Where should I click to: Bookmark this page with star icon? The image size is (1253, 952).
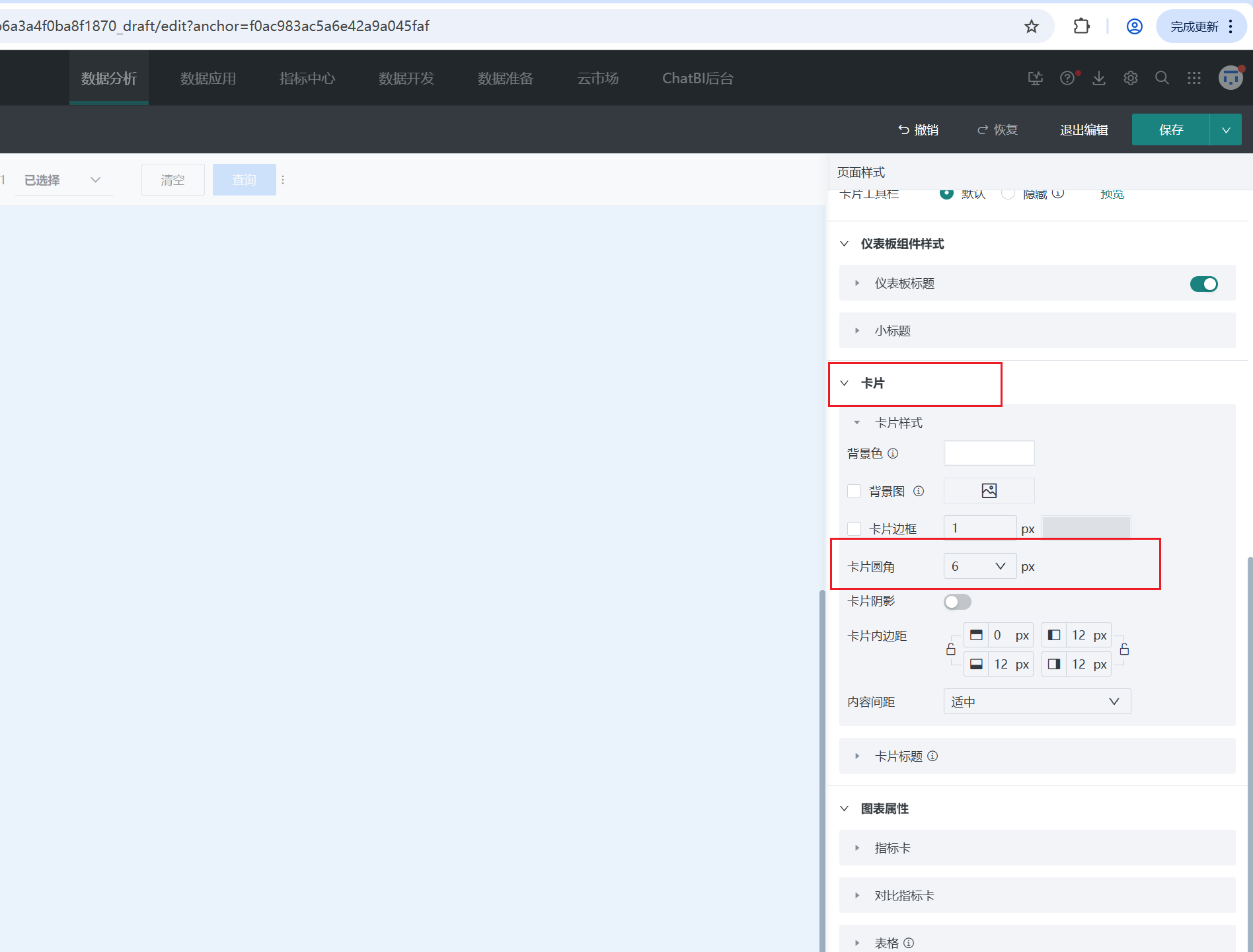point(1031,26)
